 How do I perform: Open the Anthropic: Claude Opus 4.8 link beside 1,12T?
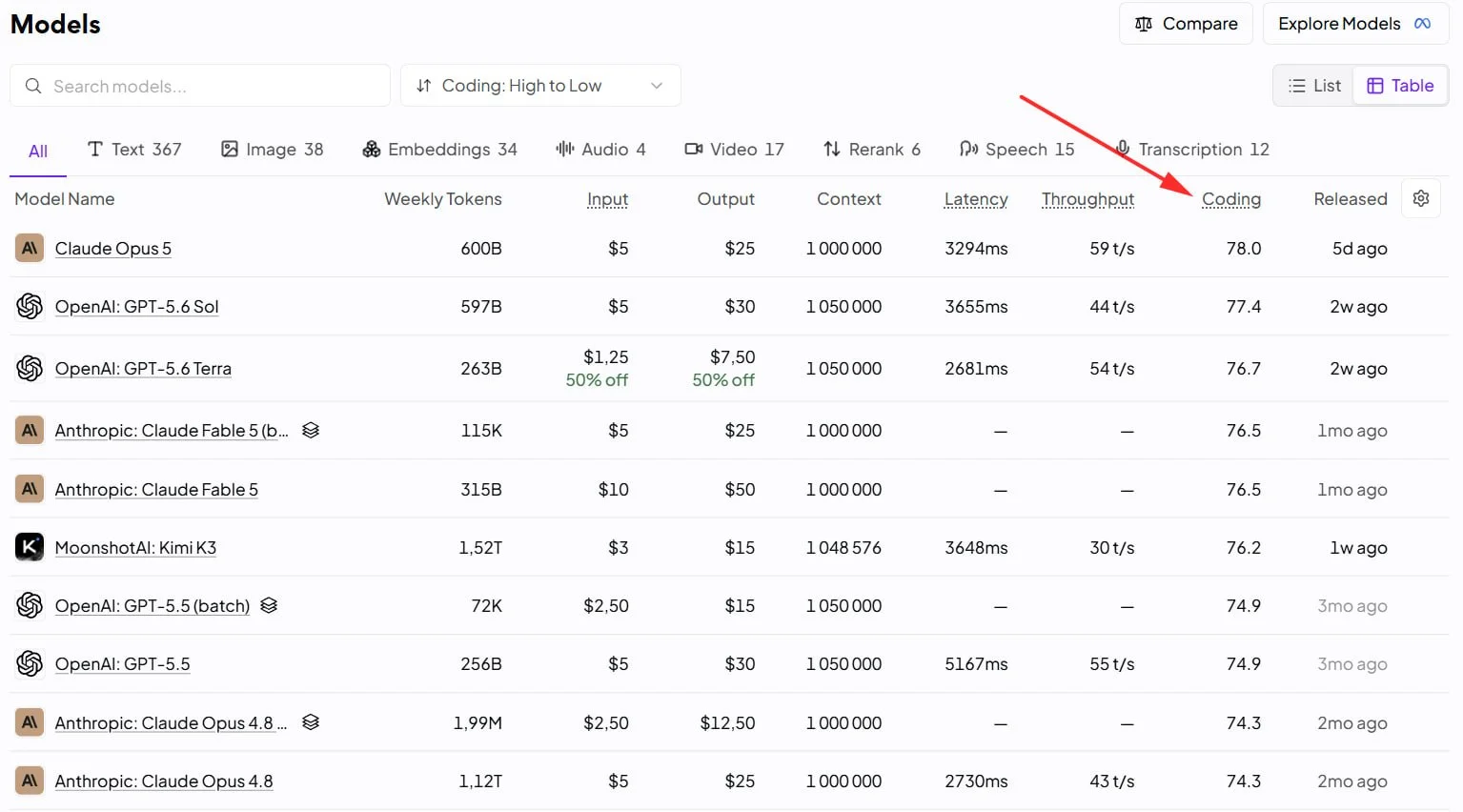[x=164, y=782]
